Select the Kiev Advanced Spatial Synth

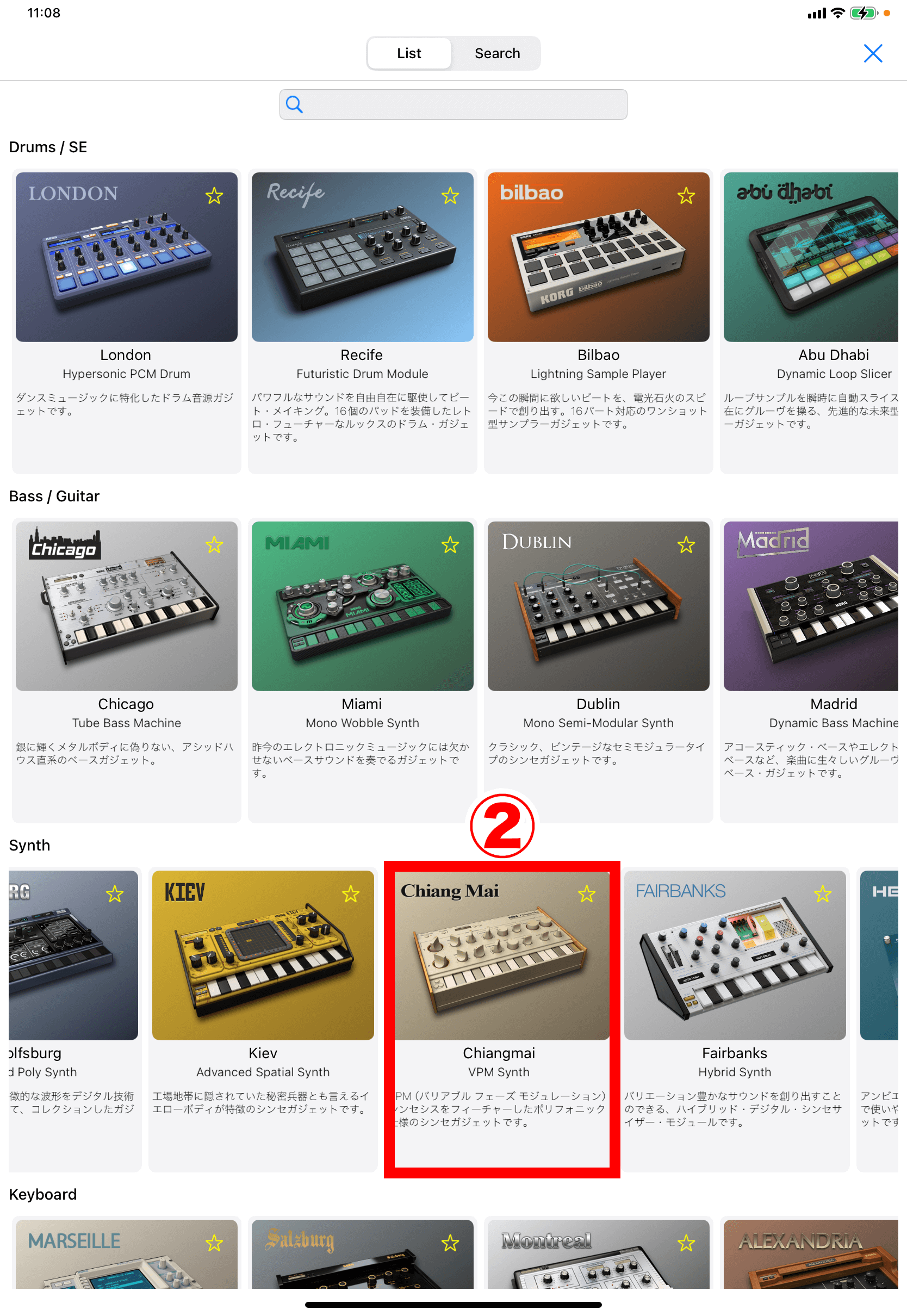[263, 955]
